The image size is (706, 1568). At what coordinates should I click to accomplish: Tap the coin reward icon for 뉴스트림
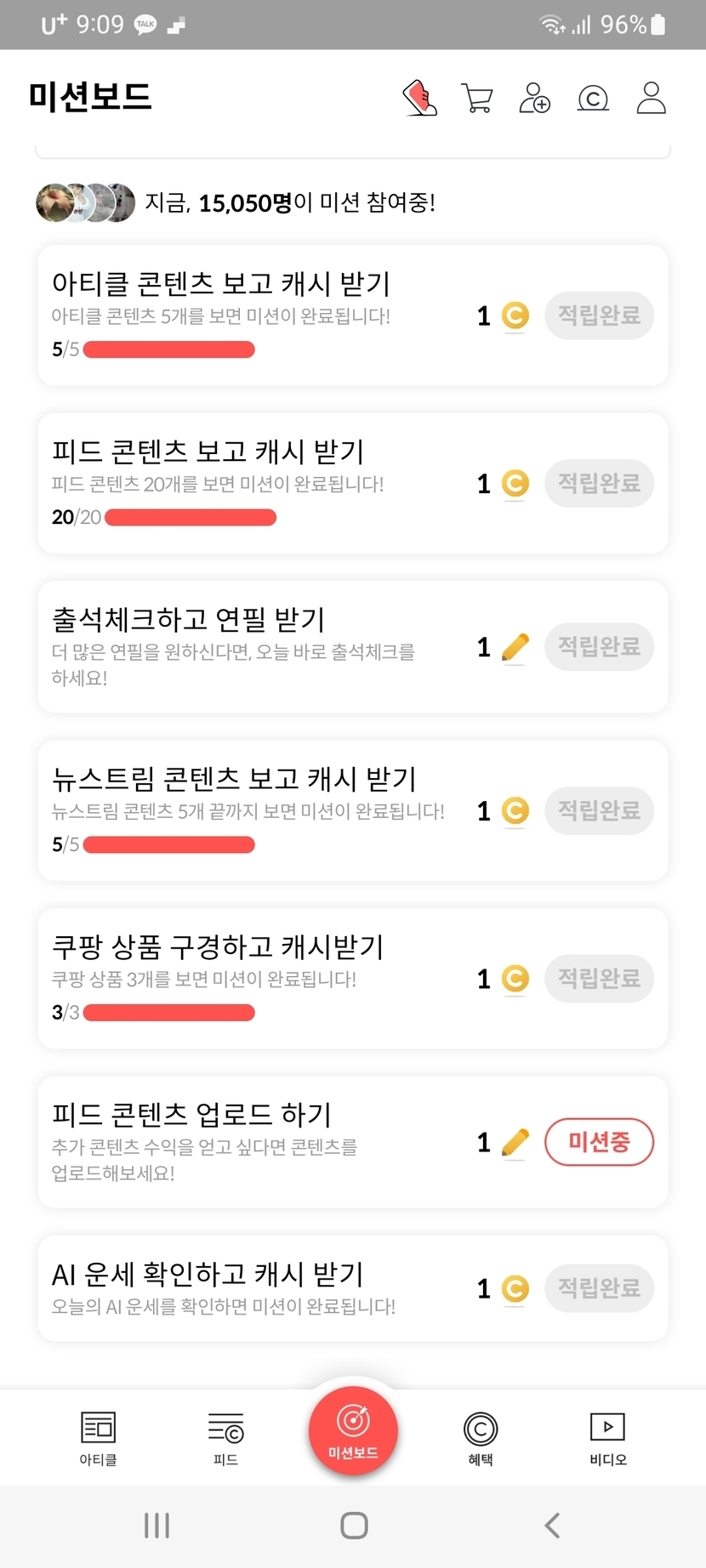tap(515, 811)
